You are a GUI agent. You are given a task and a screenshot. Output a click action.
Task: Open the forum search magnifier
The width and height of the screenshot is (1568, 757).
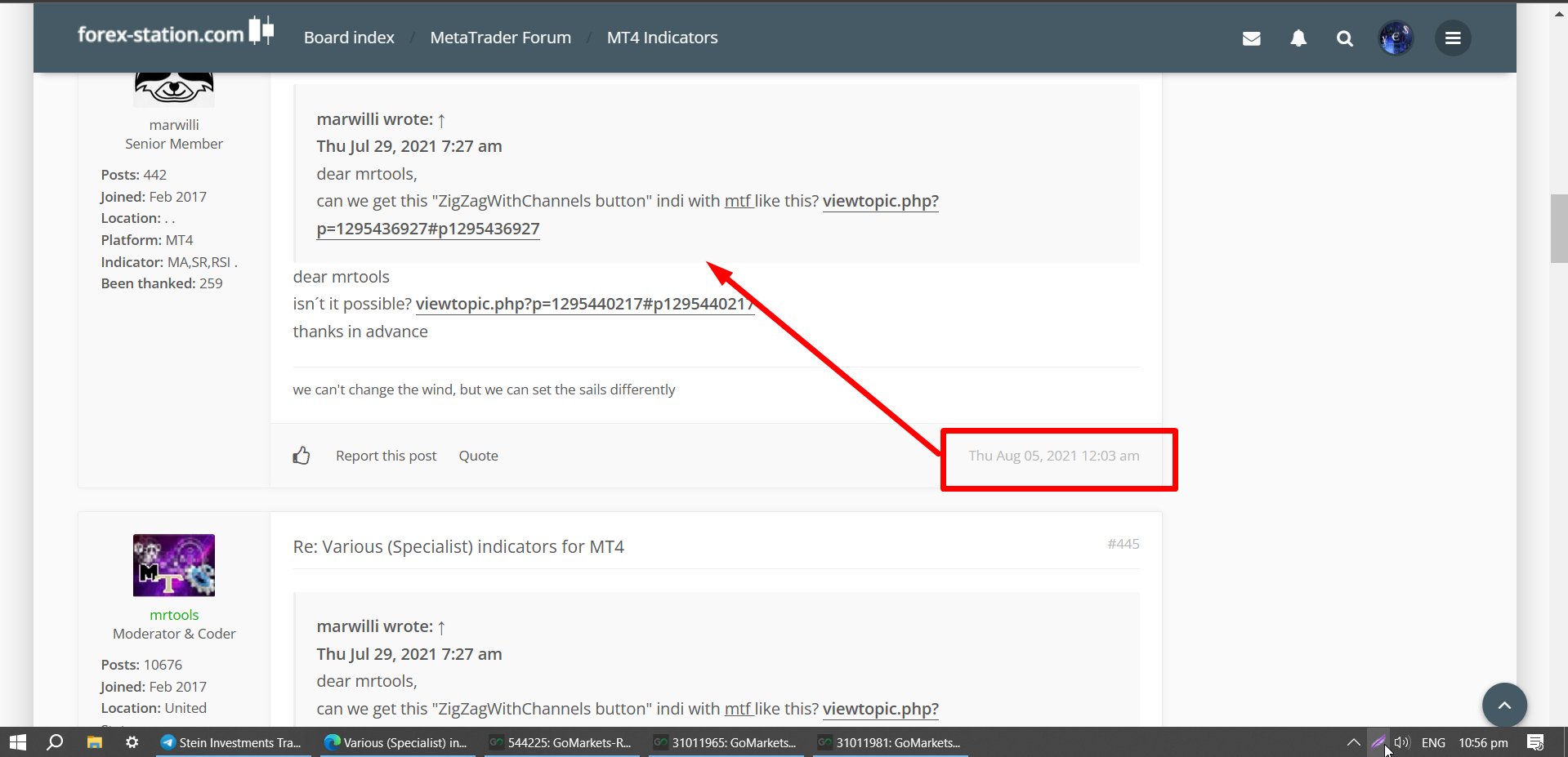click(1344, 38)
